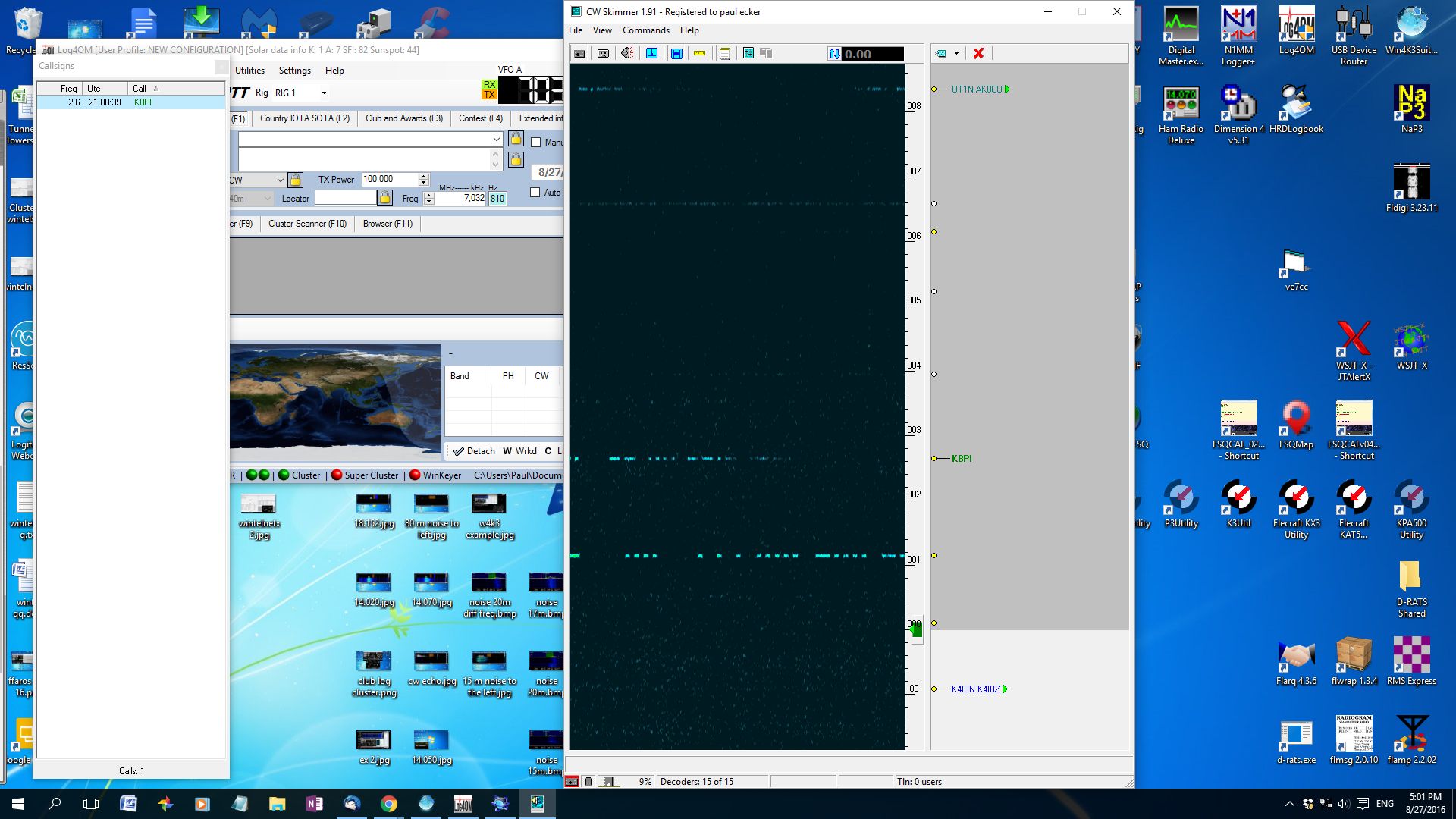Open RMS Express desktop icon
The height and width of the screenshot is (819, 1456).
pyautogui.click(x=1411, y=661)
